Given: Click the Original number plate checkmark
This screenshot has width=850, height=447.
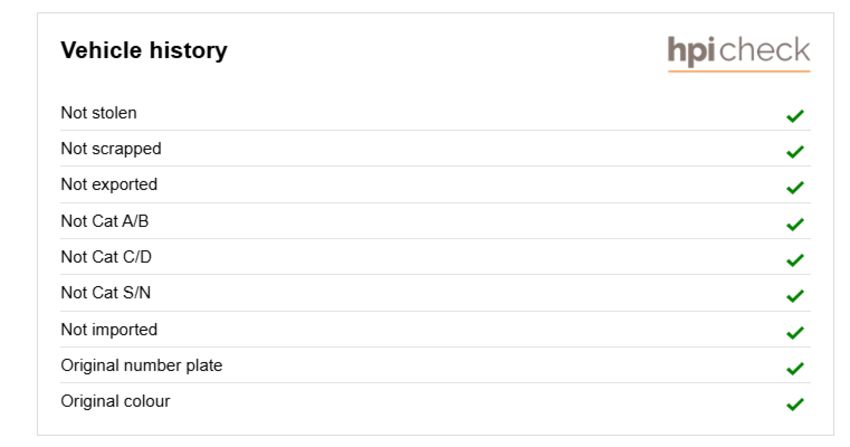Looking at the screenshot, I should tap(795, 368).
